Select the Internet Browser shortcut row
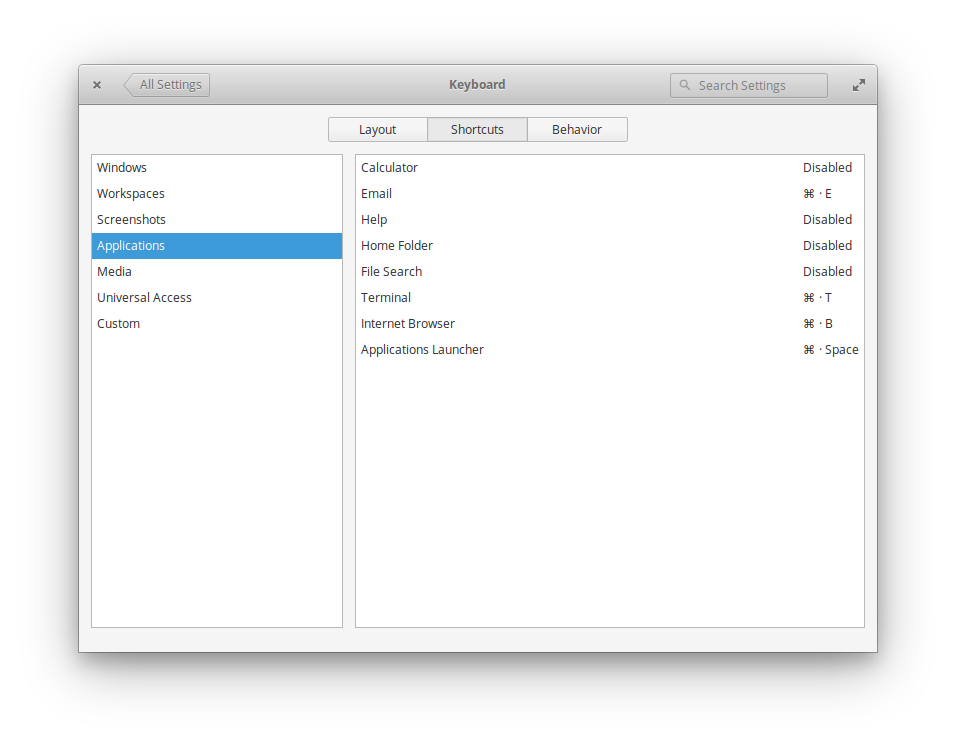Screen dimensions: 956x745 [610, 324]
